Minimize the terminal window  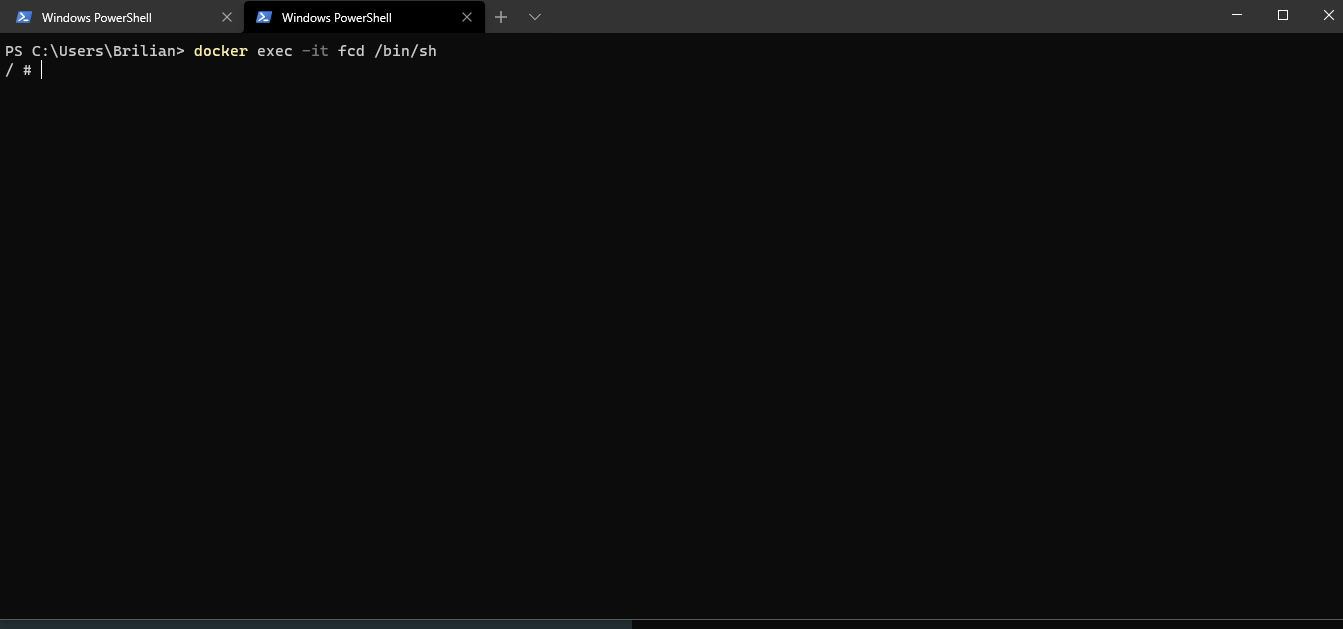click(x=1237, y=15)
